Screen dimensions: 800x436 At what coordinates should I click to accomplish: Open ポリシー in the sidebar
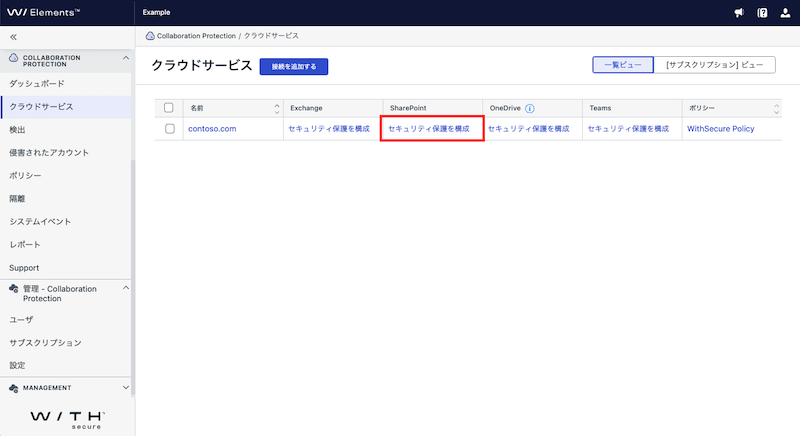[x=65, y=175]
